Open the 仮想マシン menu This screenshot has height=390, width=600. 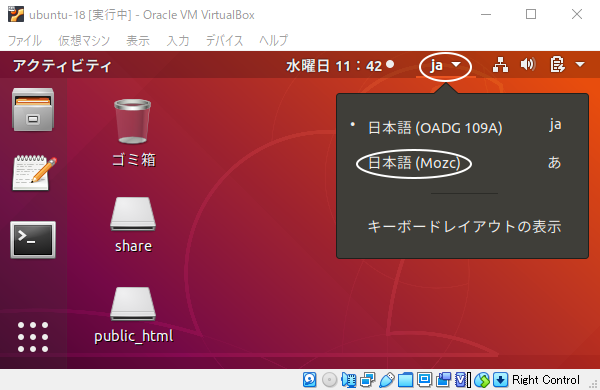tap(84, 41)
